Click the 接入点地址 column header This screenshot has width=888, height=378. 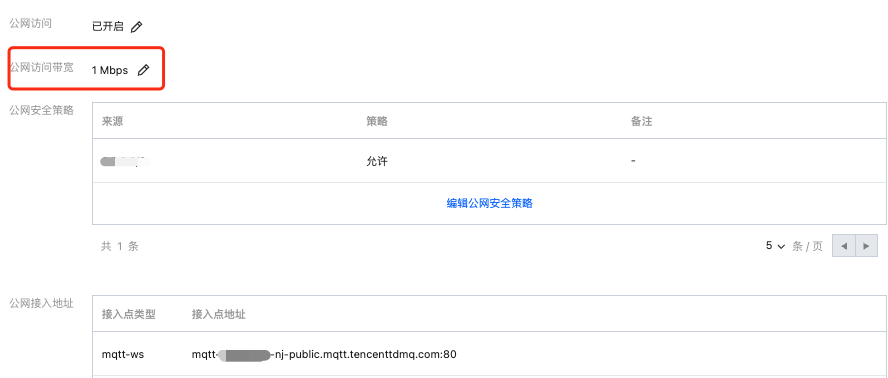(219, 314)
